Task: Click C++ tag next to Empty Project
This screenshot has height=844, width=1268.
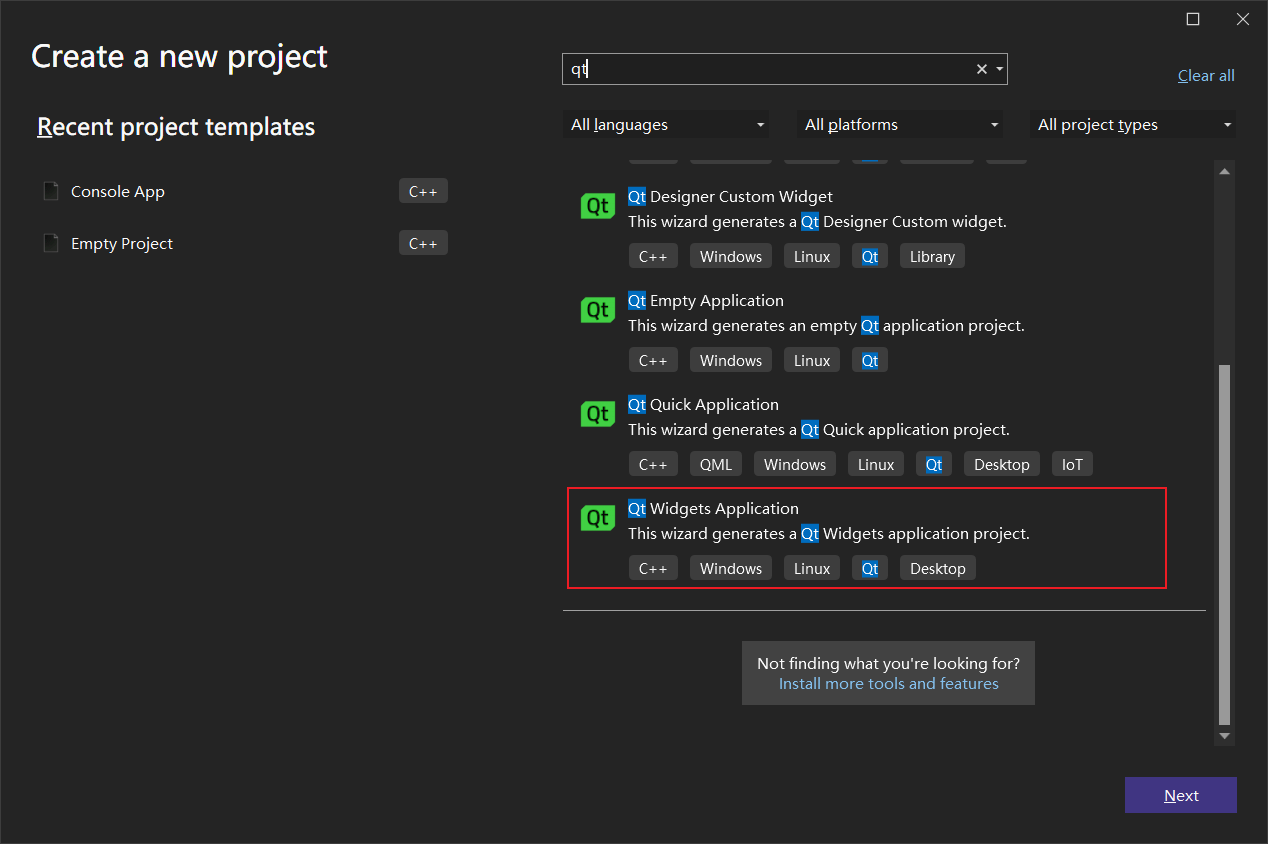Action: (423, 243)
